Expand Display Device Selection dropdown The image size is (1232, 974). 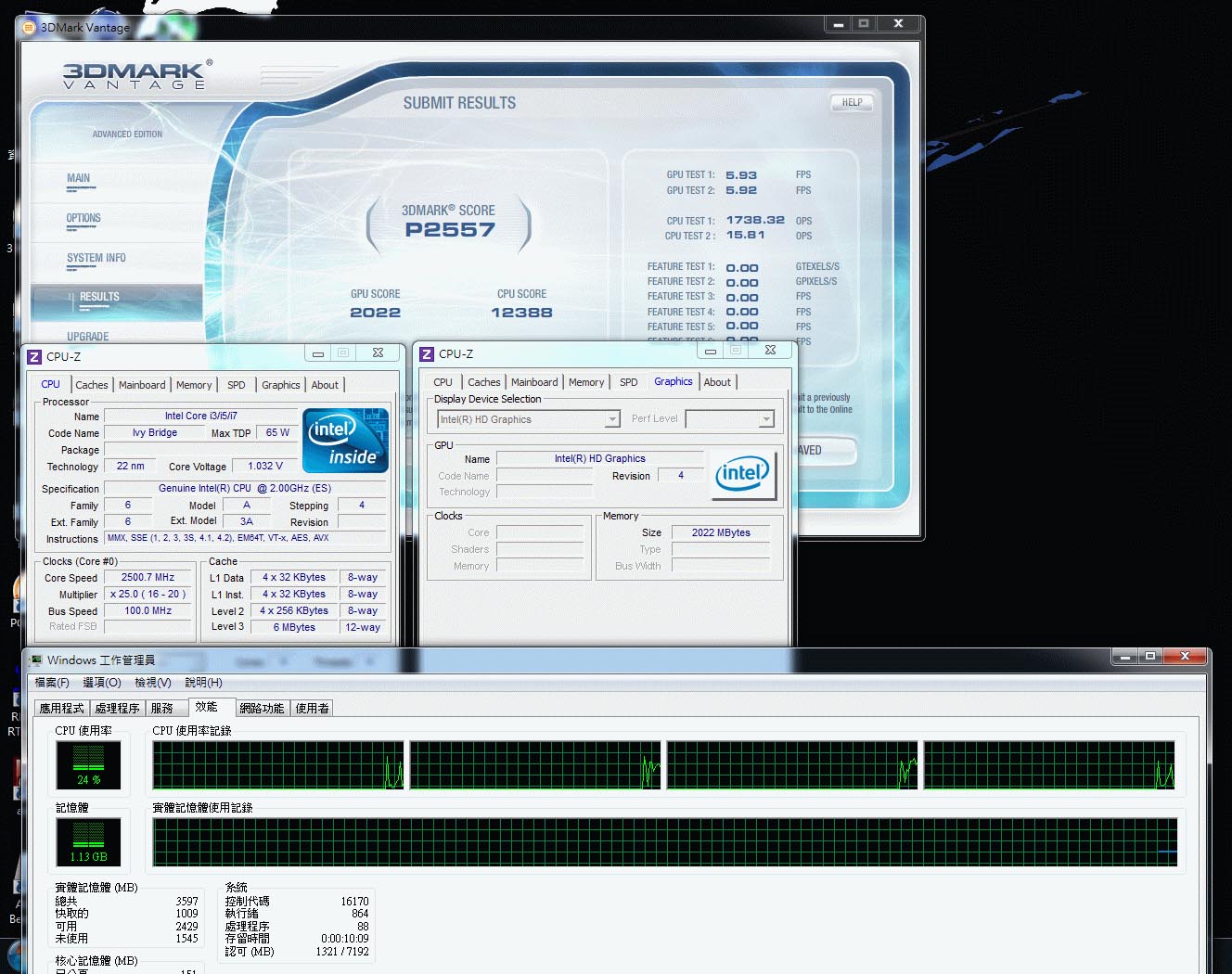(612, 419)
